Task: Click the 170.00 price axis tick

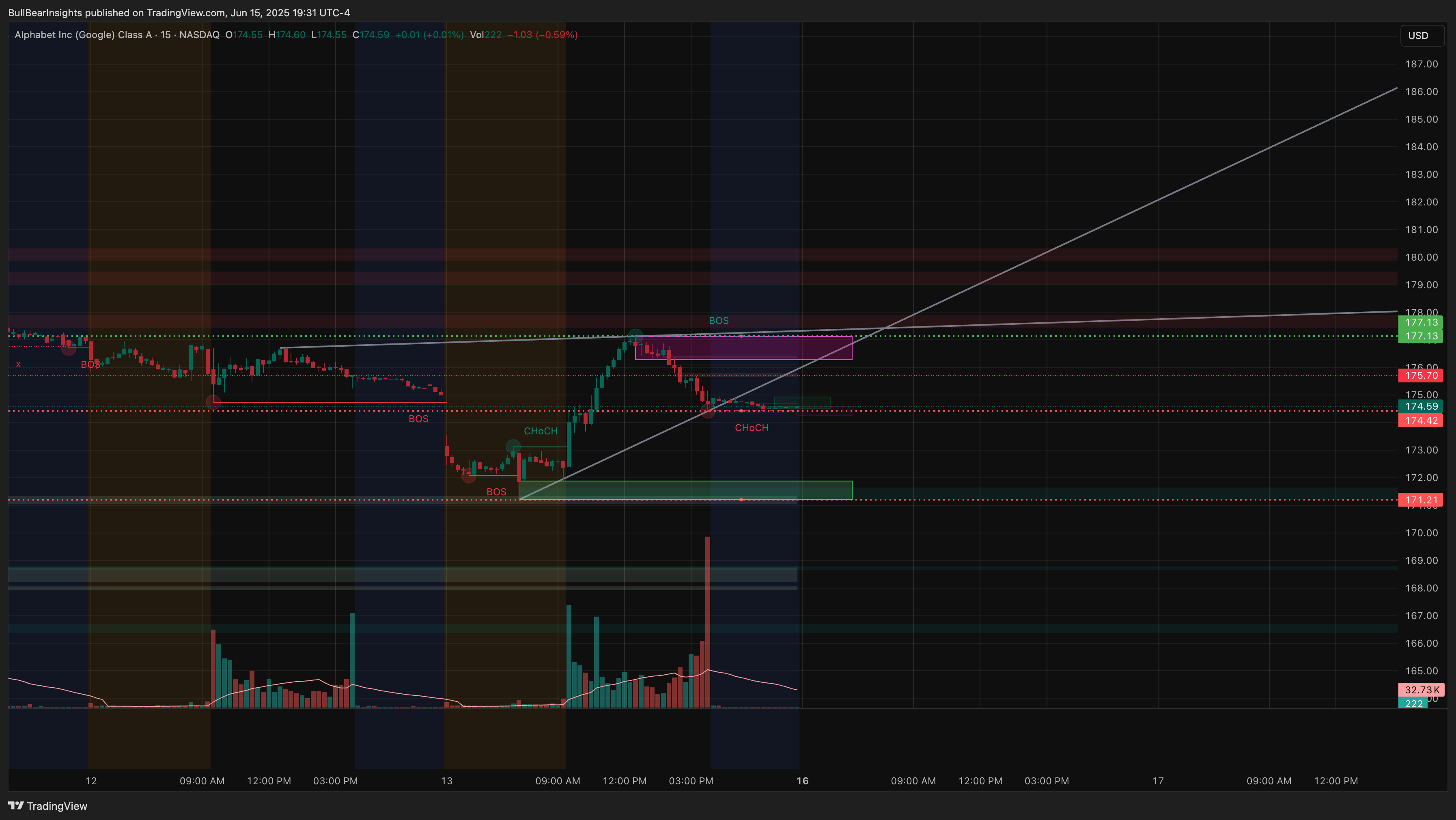Action: [x=1422, y=533]
